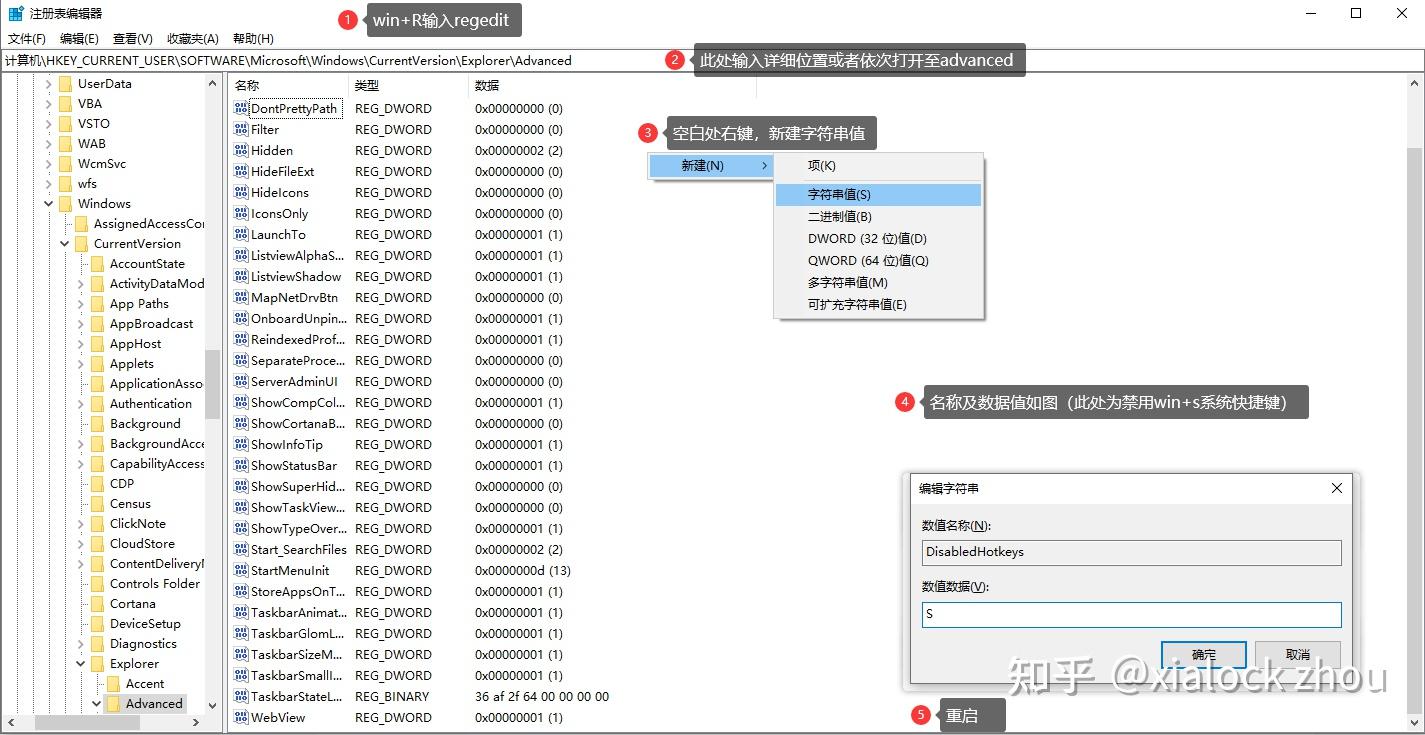Choose 项(K) from the submenu
This screenshot has width=1425, height=735.
pos(878,166)
